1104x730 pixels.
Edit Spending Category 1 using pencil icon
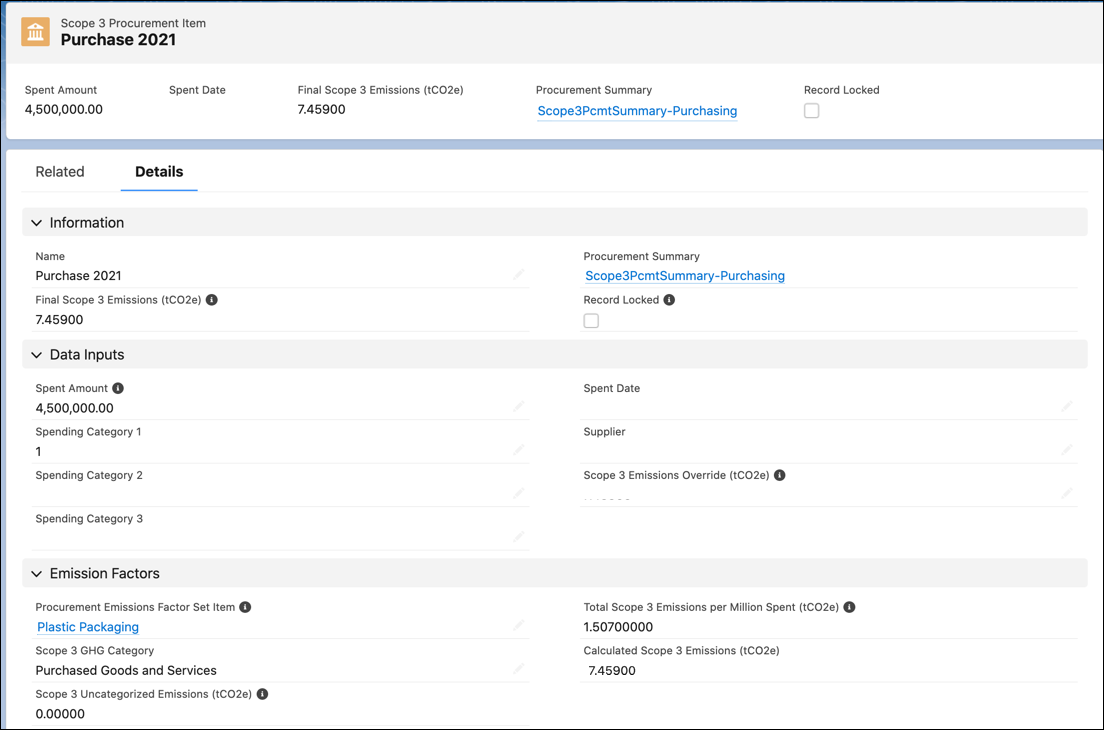point(519,450)
